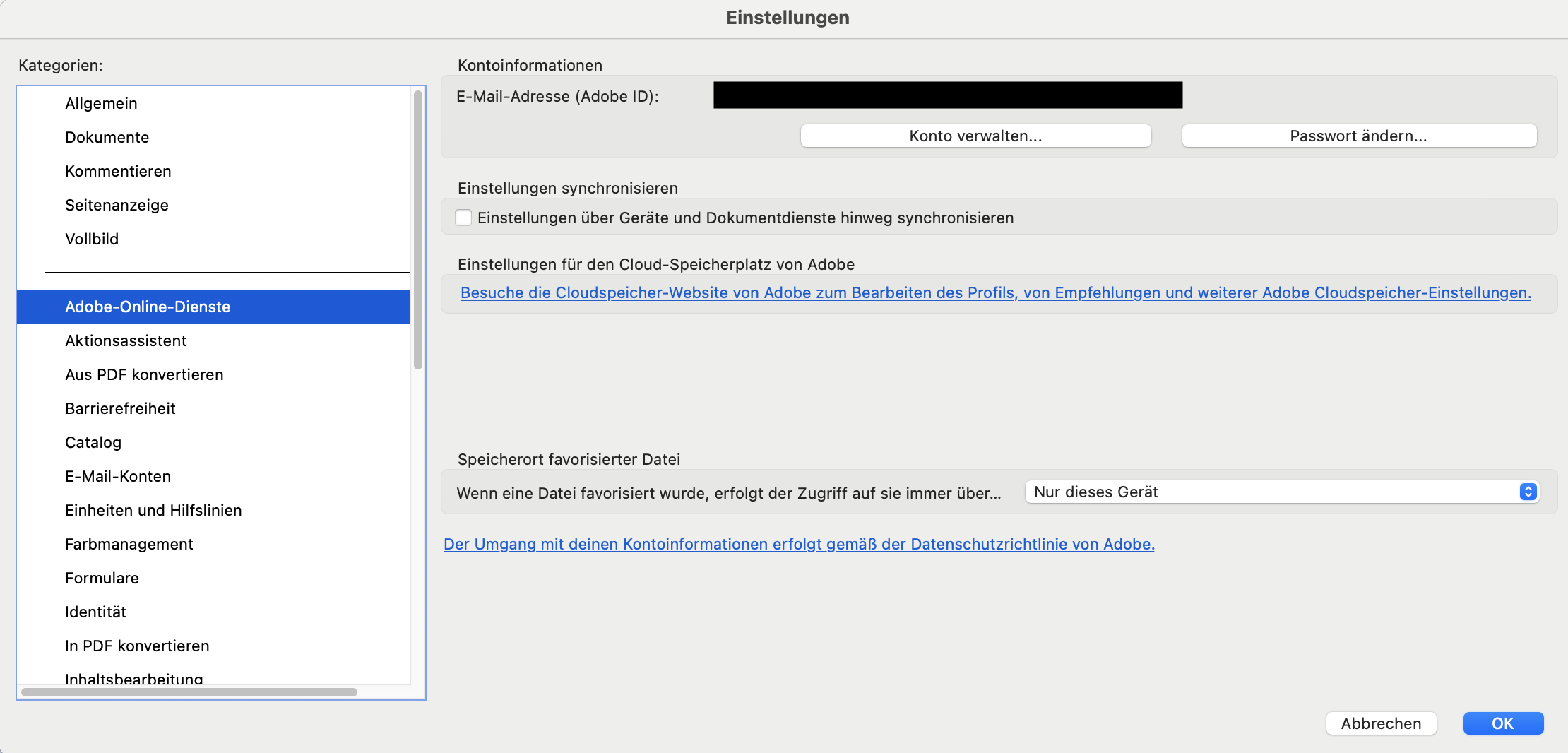Click the Passwort ändern button
Viewport: 1568px width, 753px height.
click(1359, 136)
